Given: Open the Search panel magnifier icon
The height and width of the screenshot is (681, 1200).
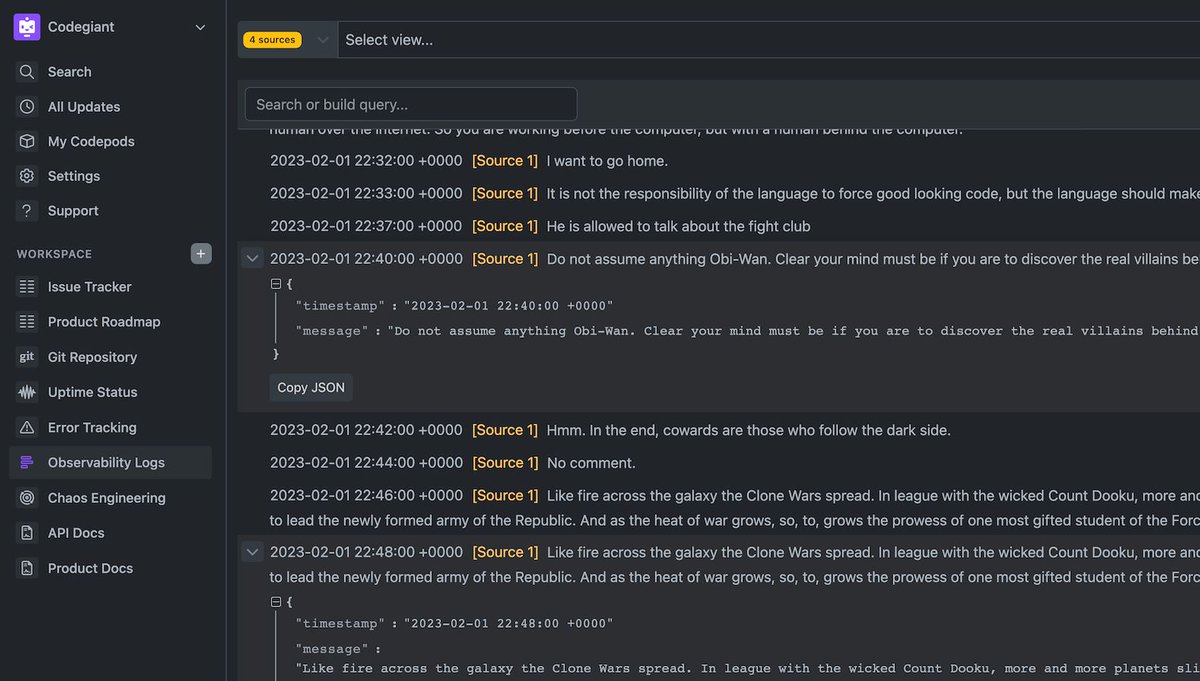Looking at the screenshot, I should click(27, 71).
